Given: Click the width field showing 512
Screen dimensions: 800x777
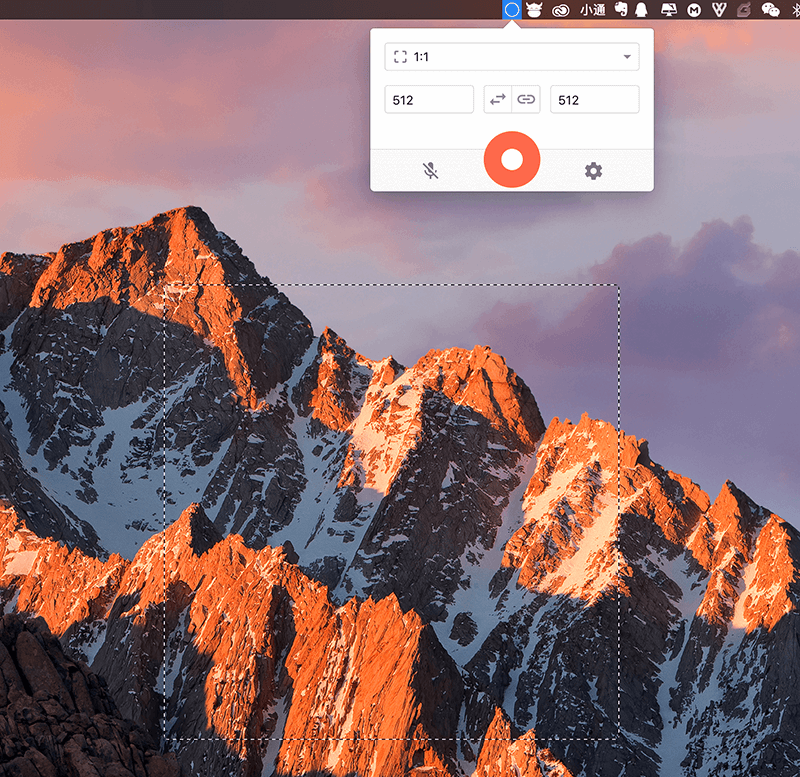Looking at the screenshot, I should (x=429, y=99).
